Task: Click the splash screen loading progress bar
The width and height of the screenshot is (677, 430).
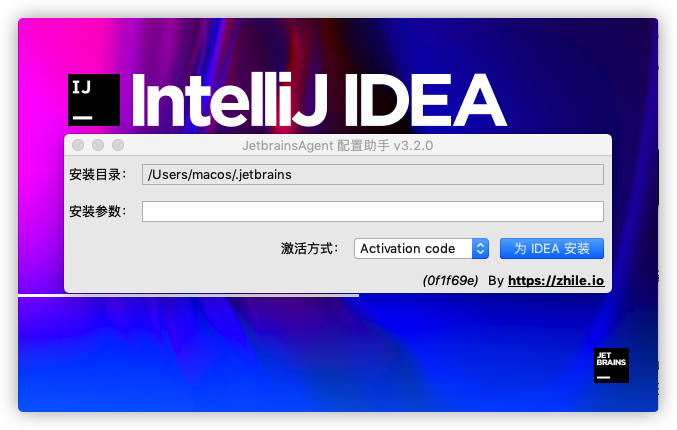Action: tap(188, 296)
